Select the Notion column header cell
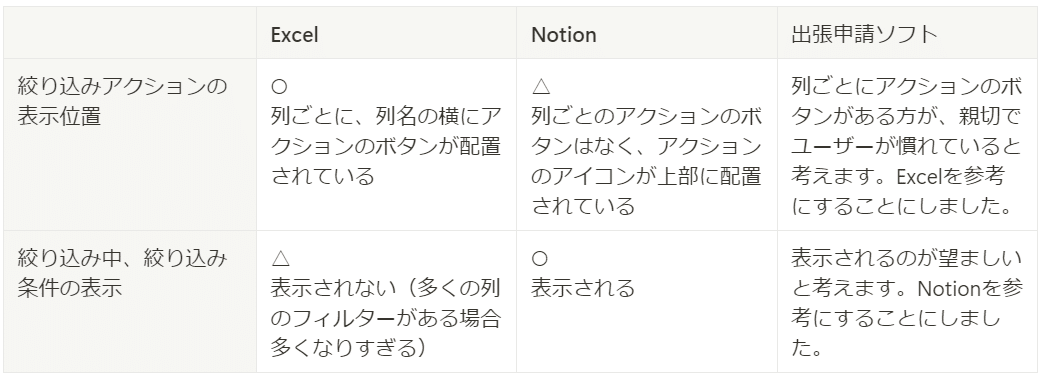Viewport: 1038px width, 375px height. (647, 34)
